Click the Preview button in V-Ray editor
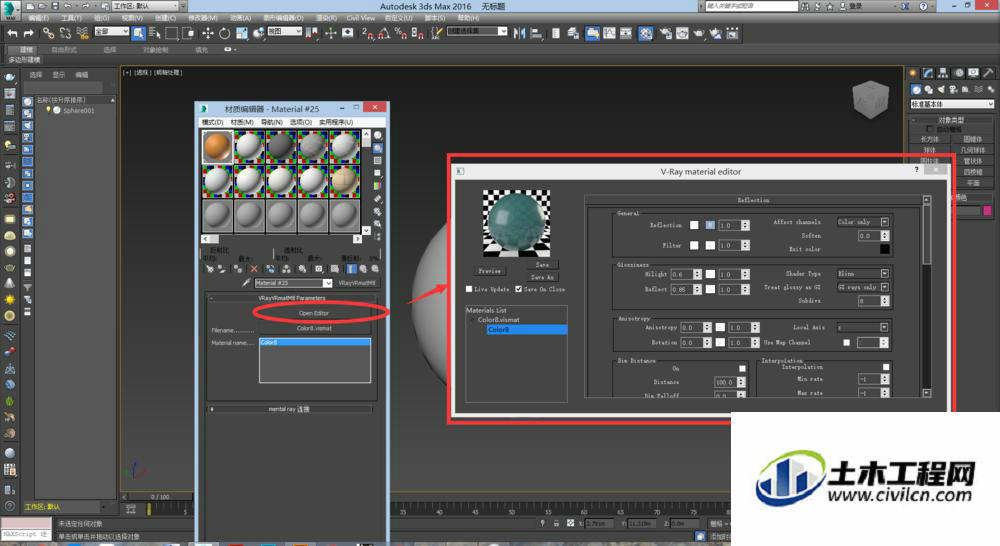The image size is (1000, 546). click(x=490, y=271)
